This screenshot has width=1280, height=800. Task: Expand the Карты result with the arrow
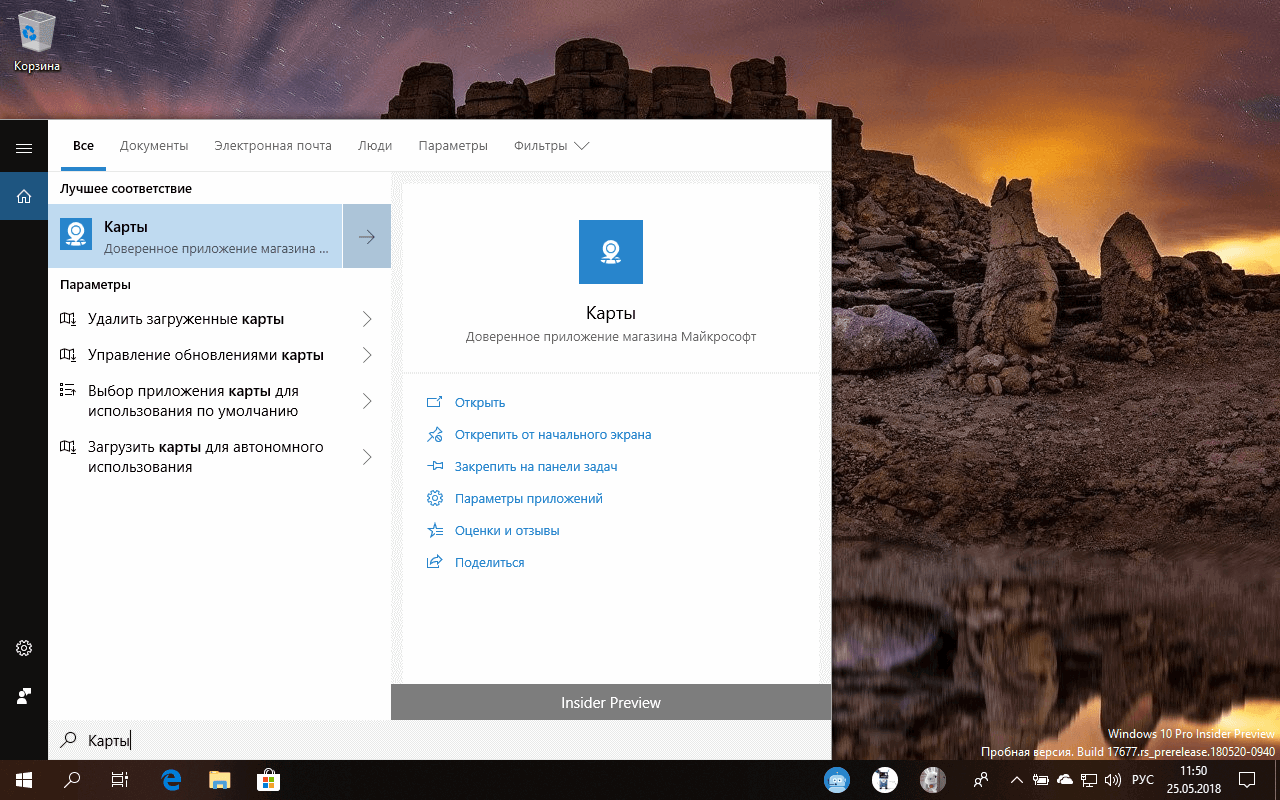(366, 236)
